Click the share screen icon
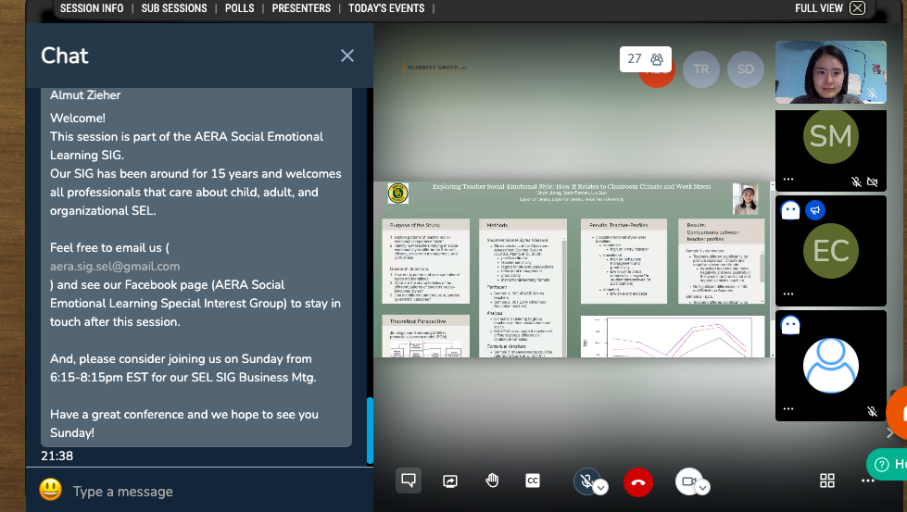The height and width of the screenshot is (512, 907). [450, 481]
